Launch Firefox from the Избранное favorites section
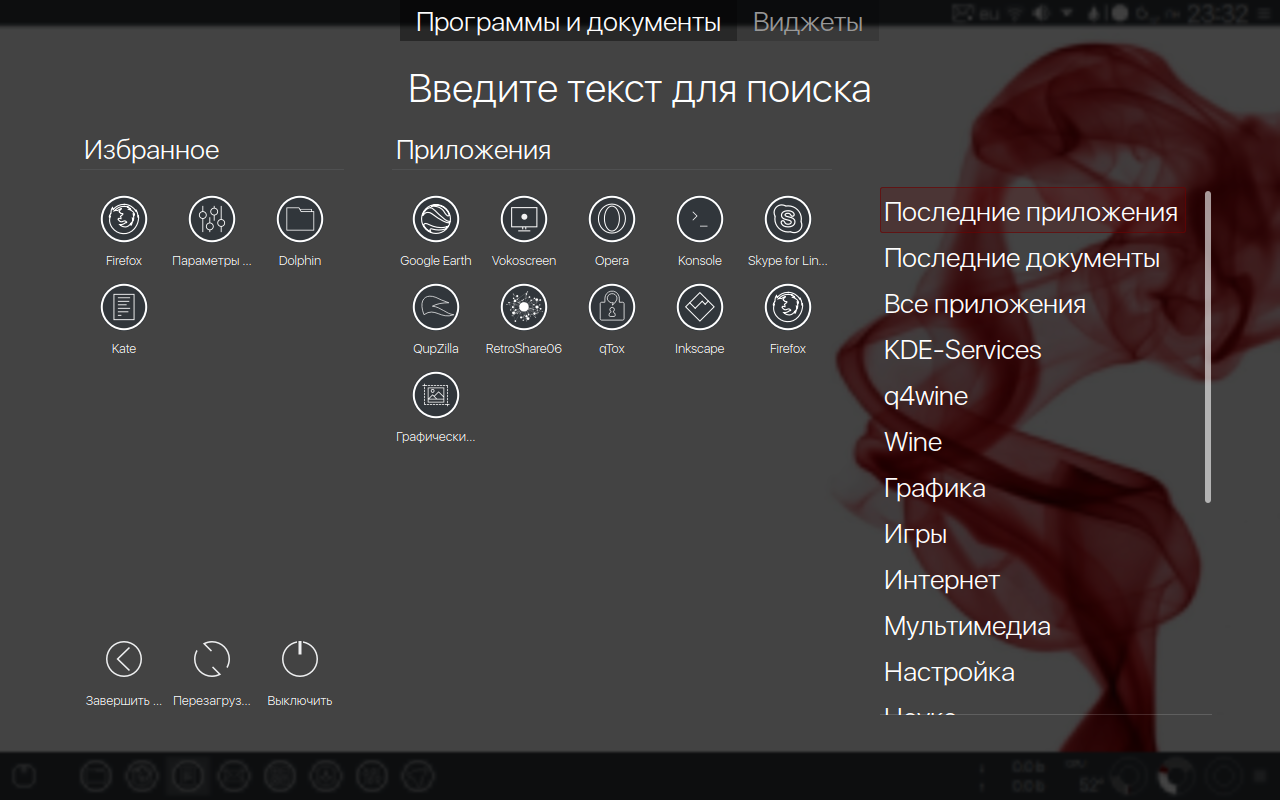 [x=124, y=219]
